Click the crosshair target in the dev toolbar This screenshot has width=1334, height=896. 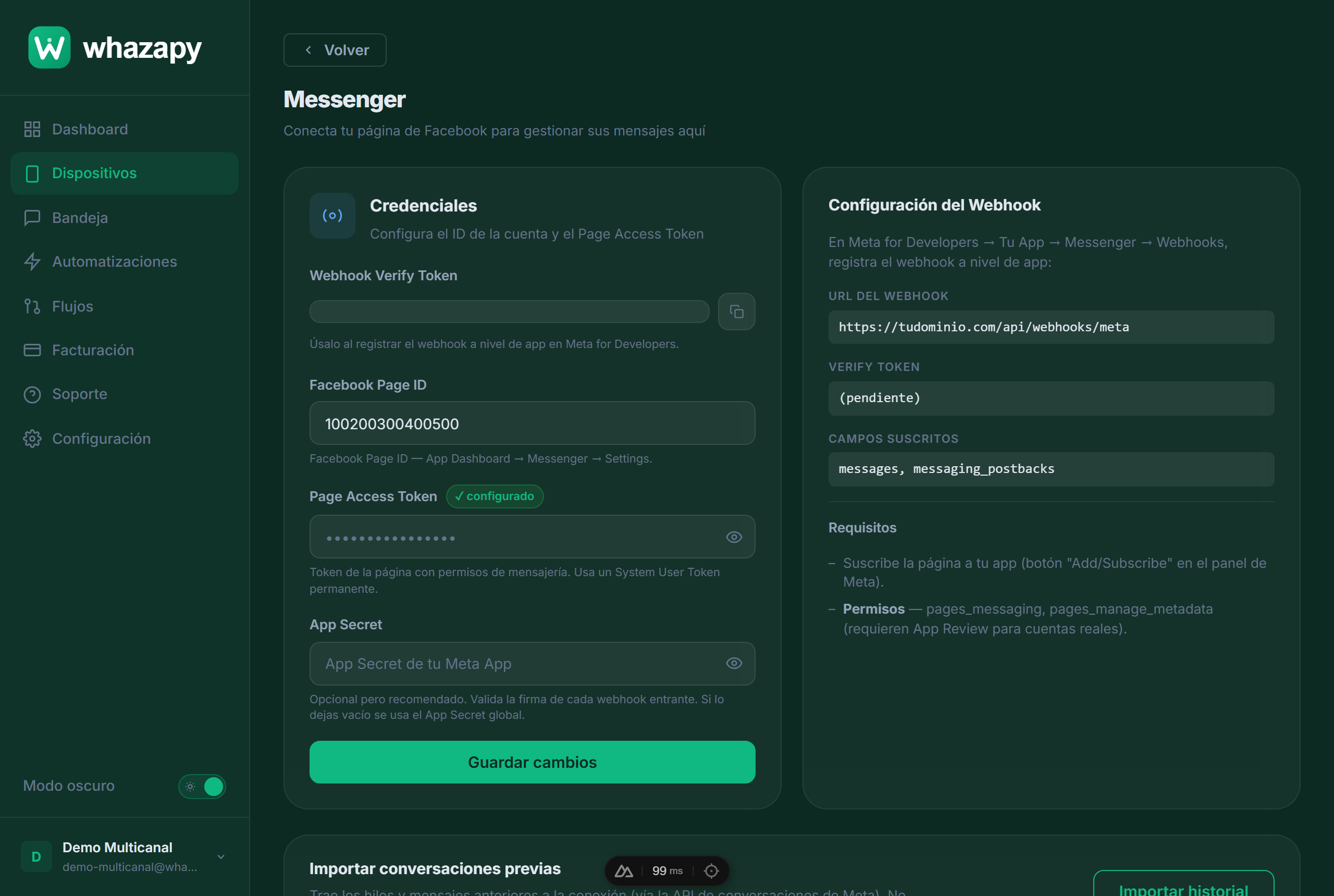coord(711,871)
